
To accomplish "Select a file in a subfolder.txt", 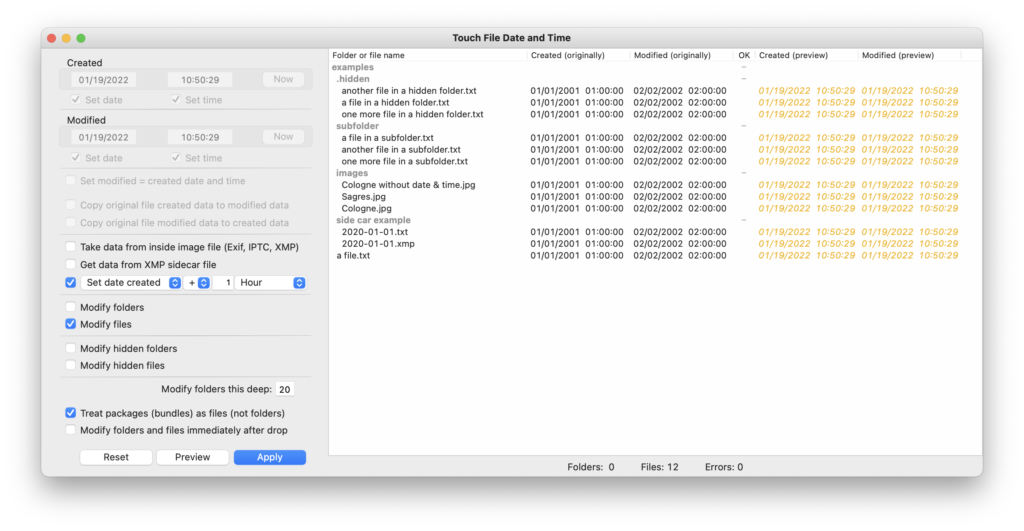I will [x=655, y=138].
